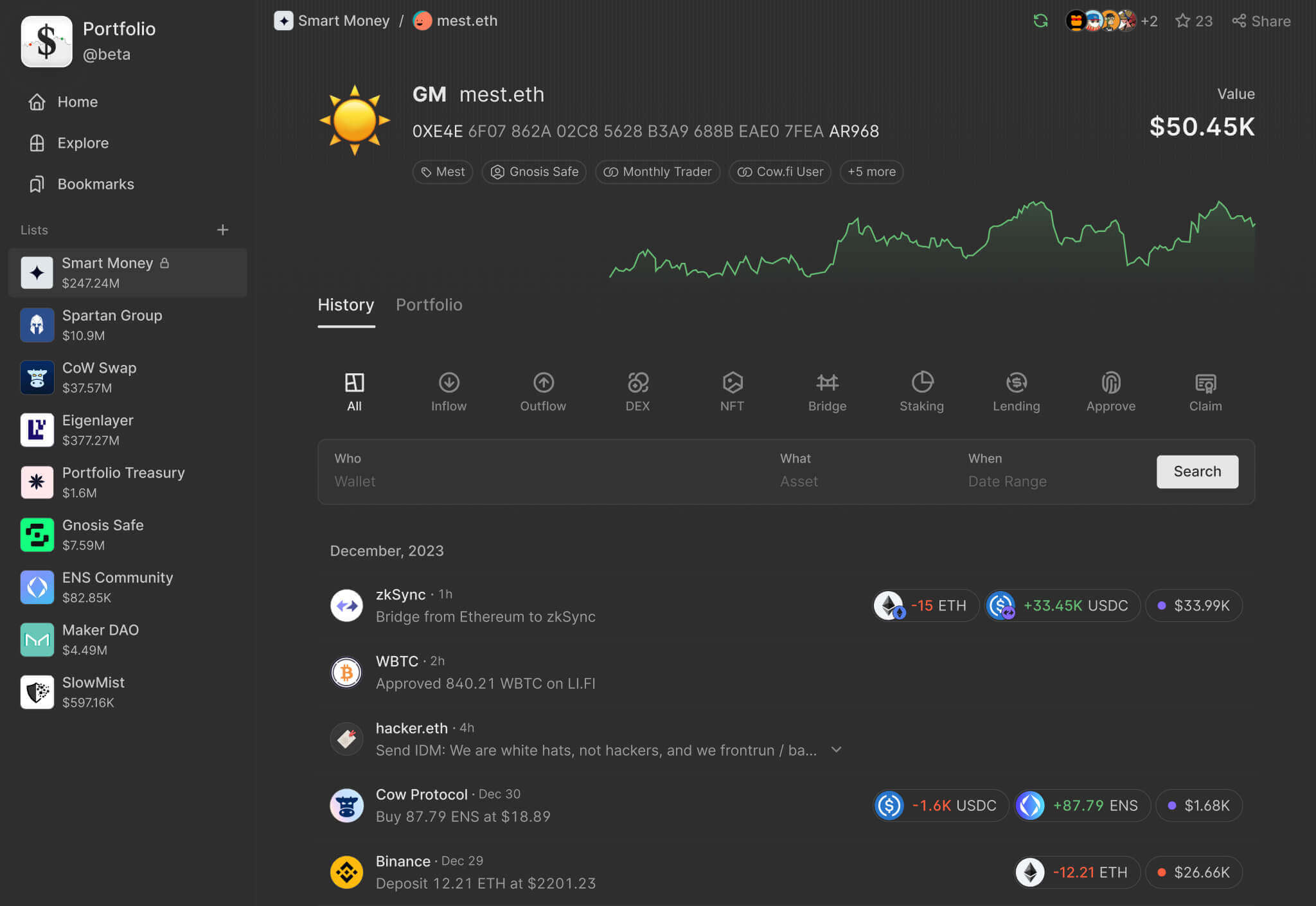Enable the Inflow transaction filter
1316x906 pixels.
coord(449,390)
